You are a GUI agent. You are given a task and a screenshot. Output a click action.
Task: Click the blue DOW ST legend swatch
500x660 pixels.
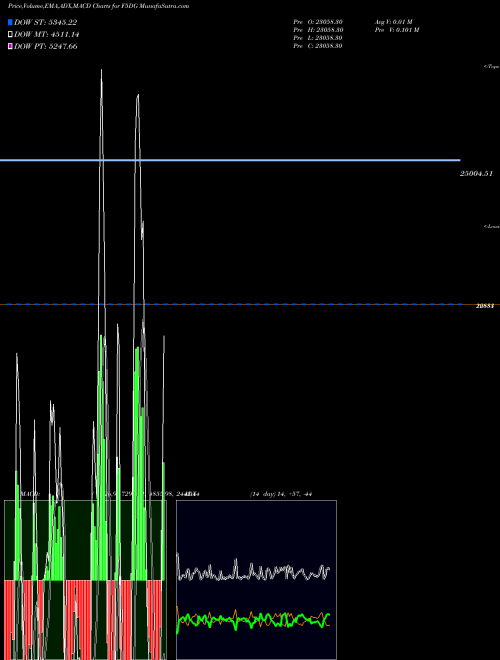[10, 22]
